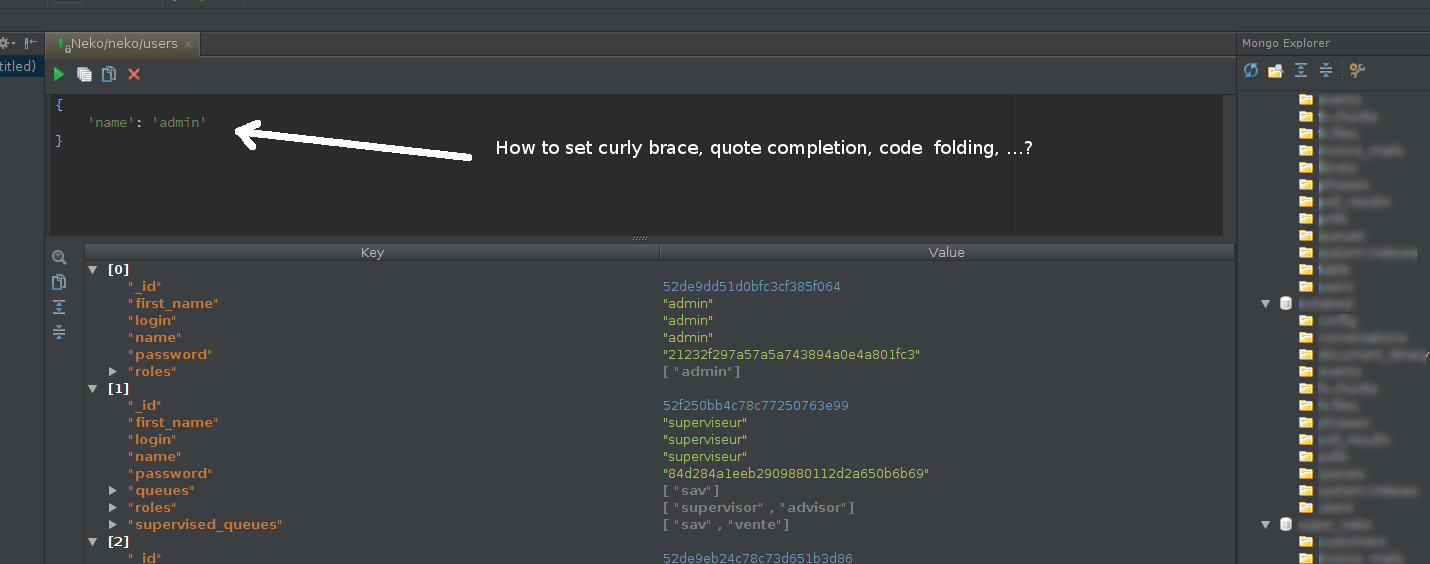
Task: Click inside the query editor text area
Action: (636, 165)
